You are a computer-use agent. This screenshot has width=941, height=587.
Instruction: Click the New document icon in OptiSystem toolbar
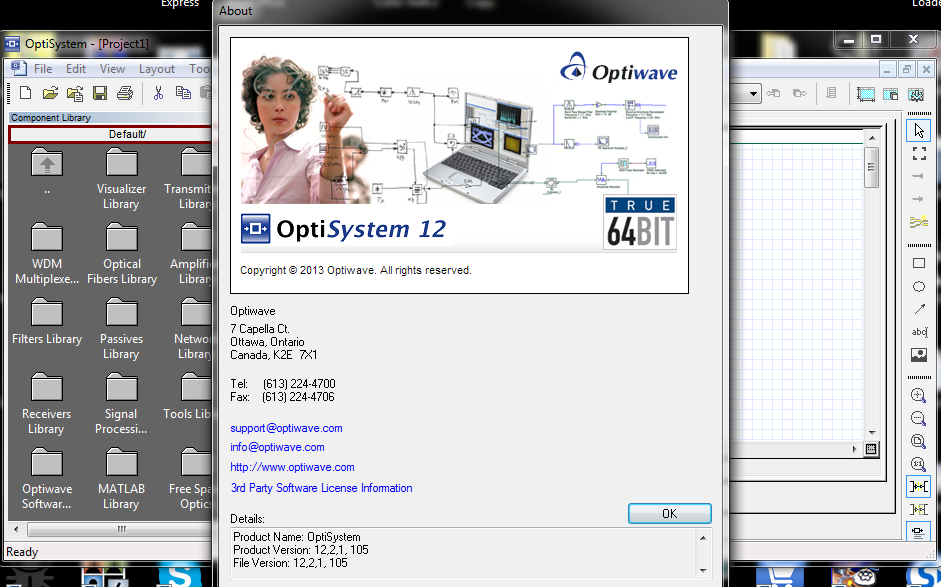pyautogui.click(x=25, y=93)
